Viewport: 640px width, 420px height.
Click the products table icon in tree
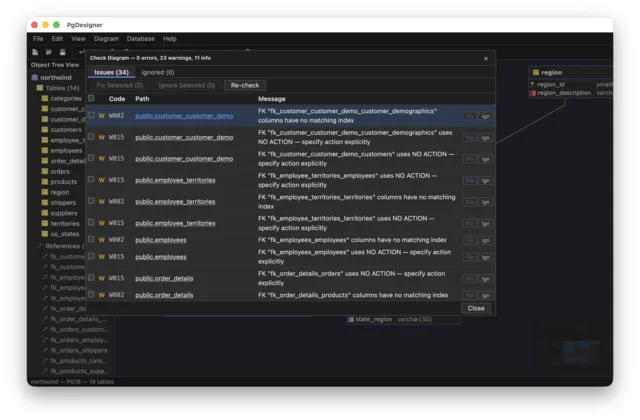pyautogui.click(x=45, y=181)
